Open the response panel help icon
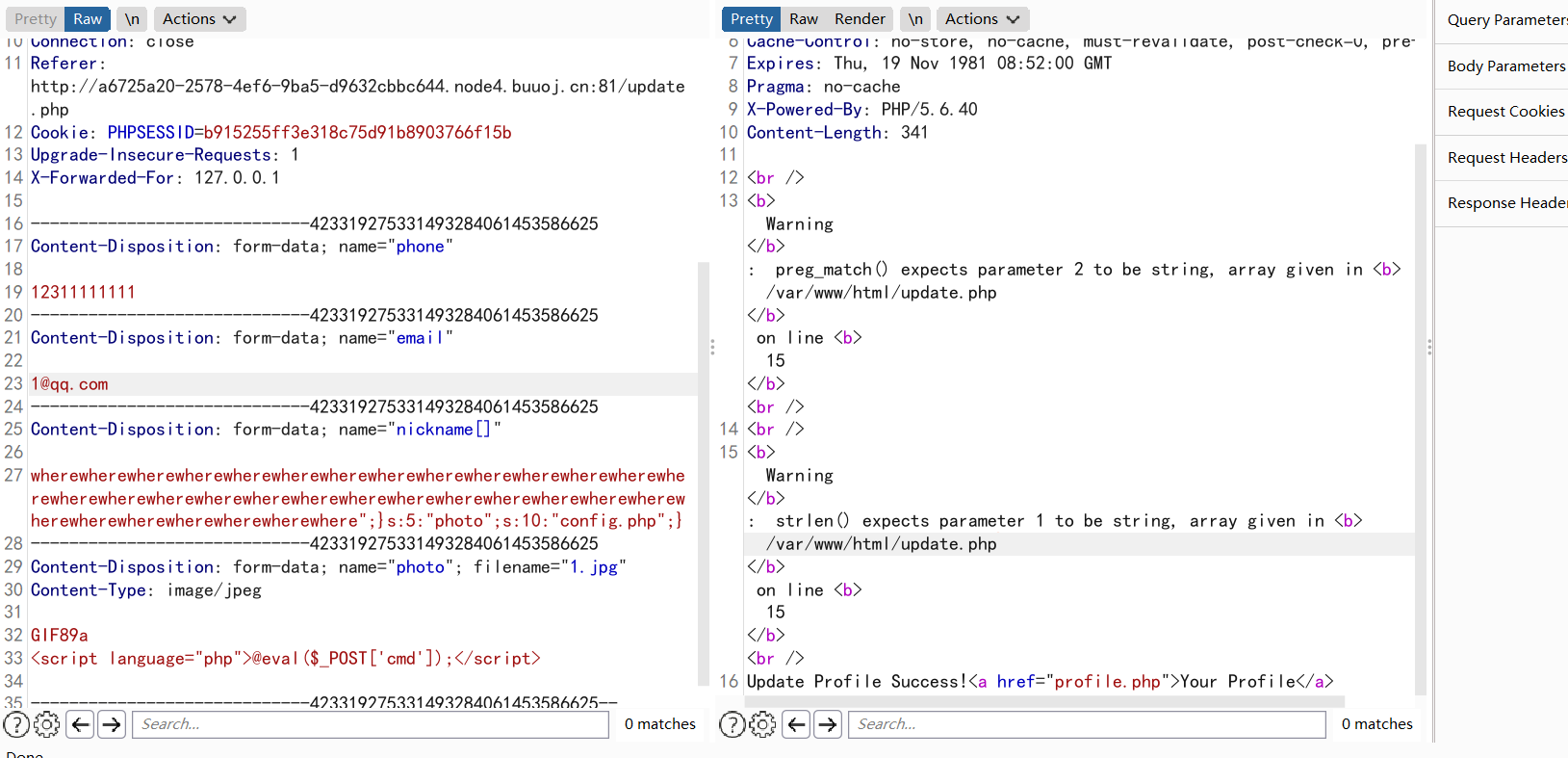 click(733, 724)
